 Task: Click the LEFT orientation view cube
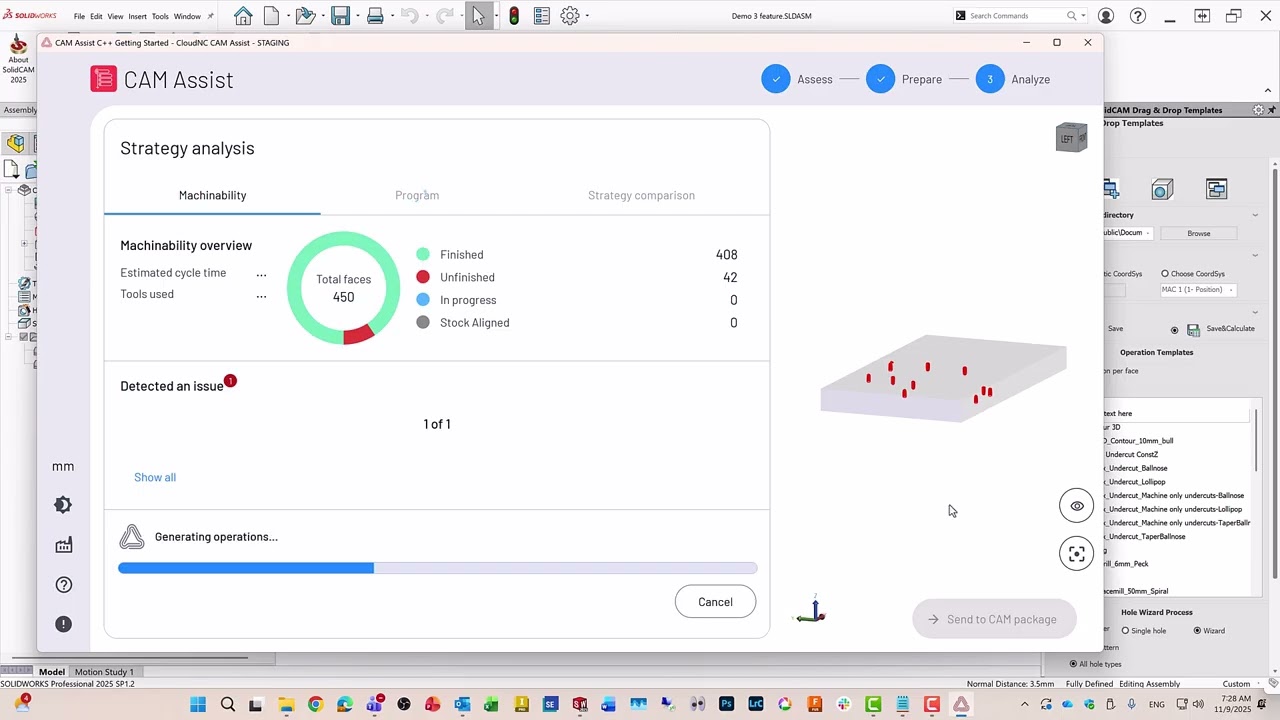click(x=1071, y=138)
